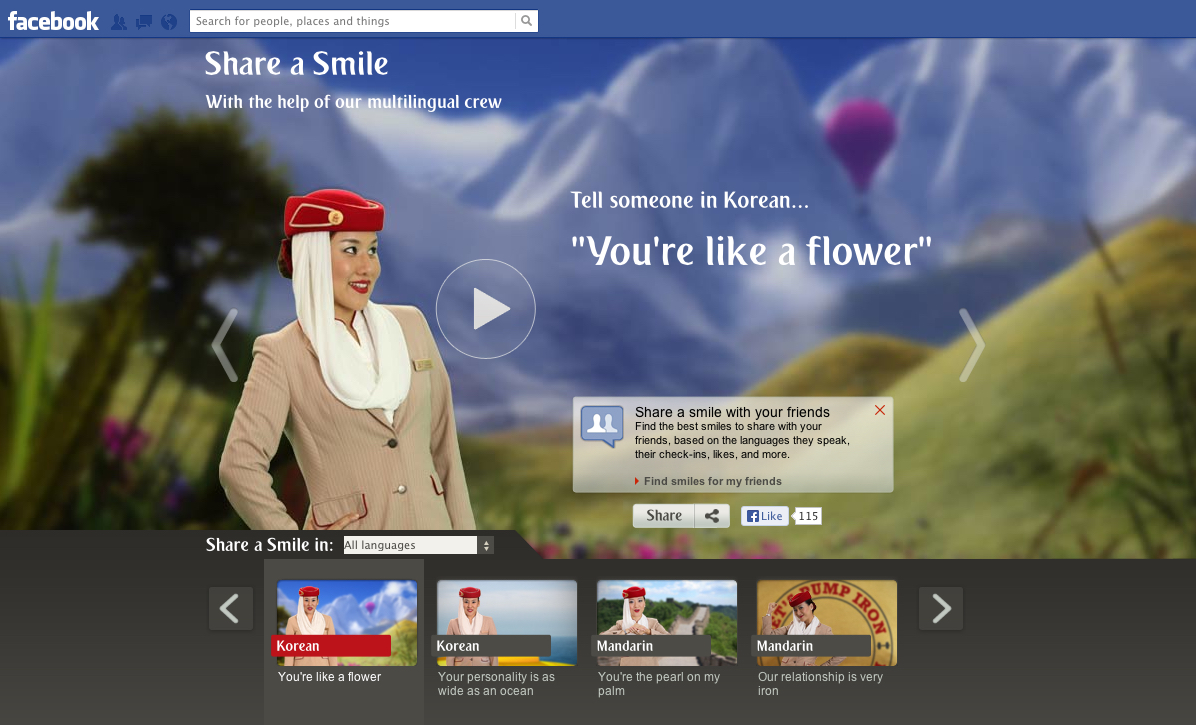Like the page on Facebook

764,516
